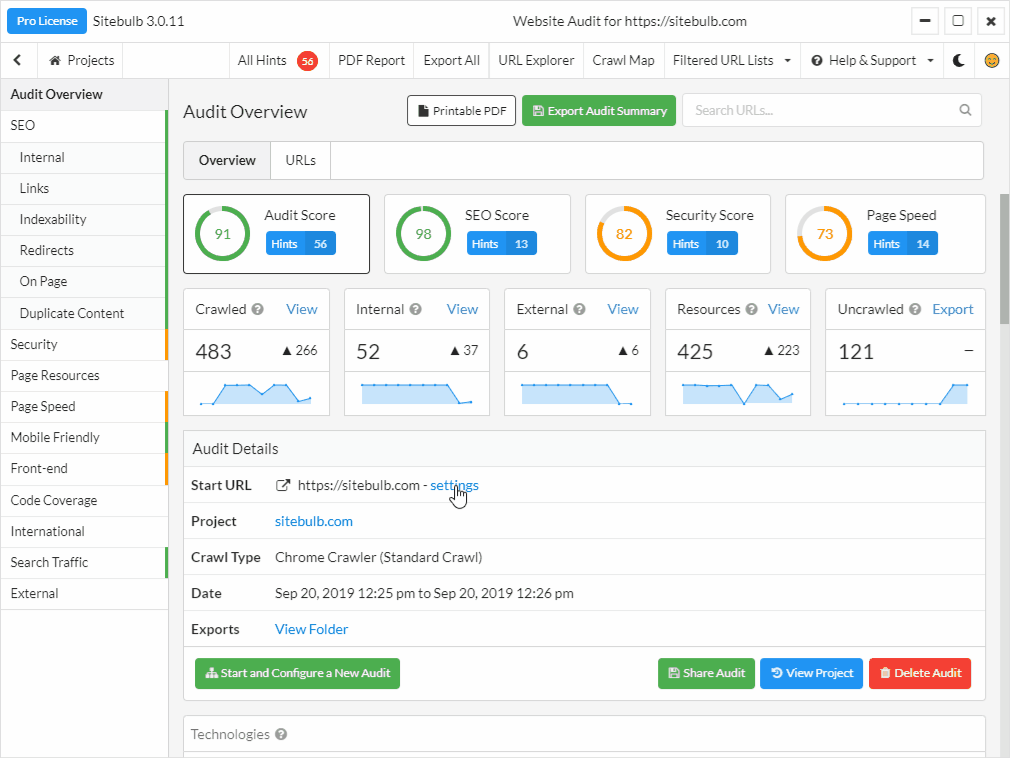The width and height of the screenshot is (1010, 758).
Task: Open Page Speed in sidebar
Action: (84, 406)
